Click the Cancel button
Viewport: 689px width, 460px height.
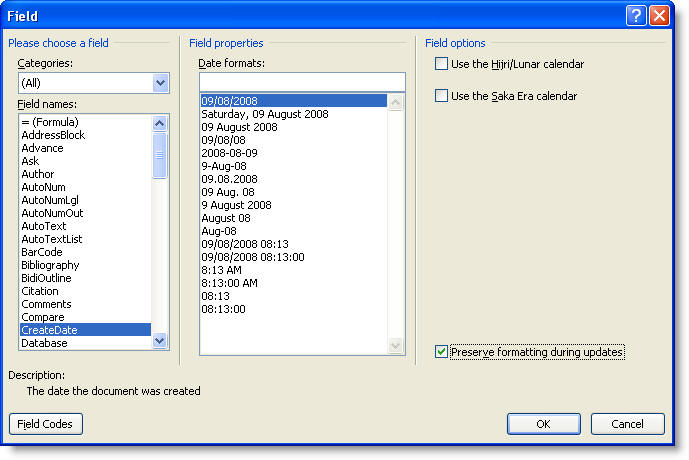coord(627,424)
